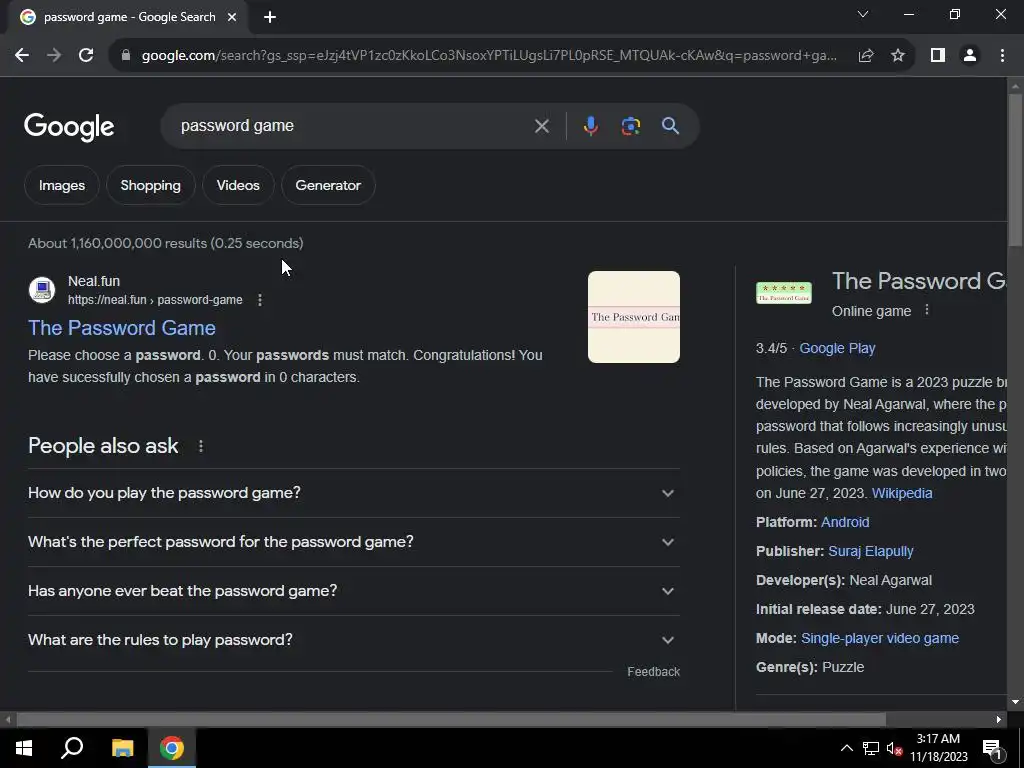The height and width of the screenshot is (768, 1024).
Task: View site information lock icon
Action: pyautogui.click(x=126, y=56)
